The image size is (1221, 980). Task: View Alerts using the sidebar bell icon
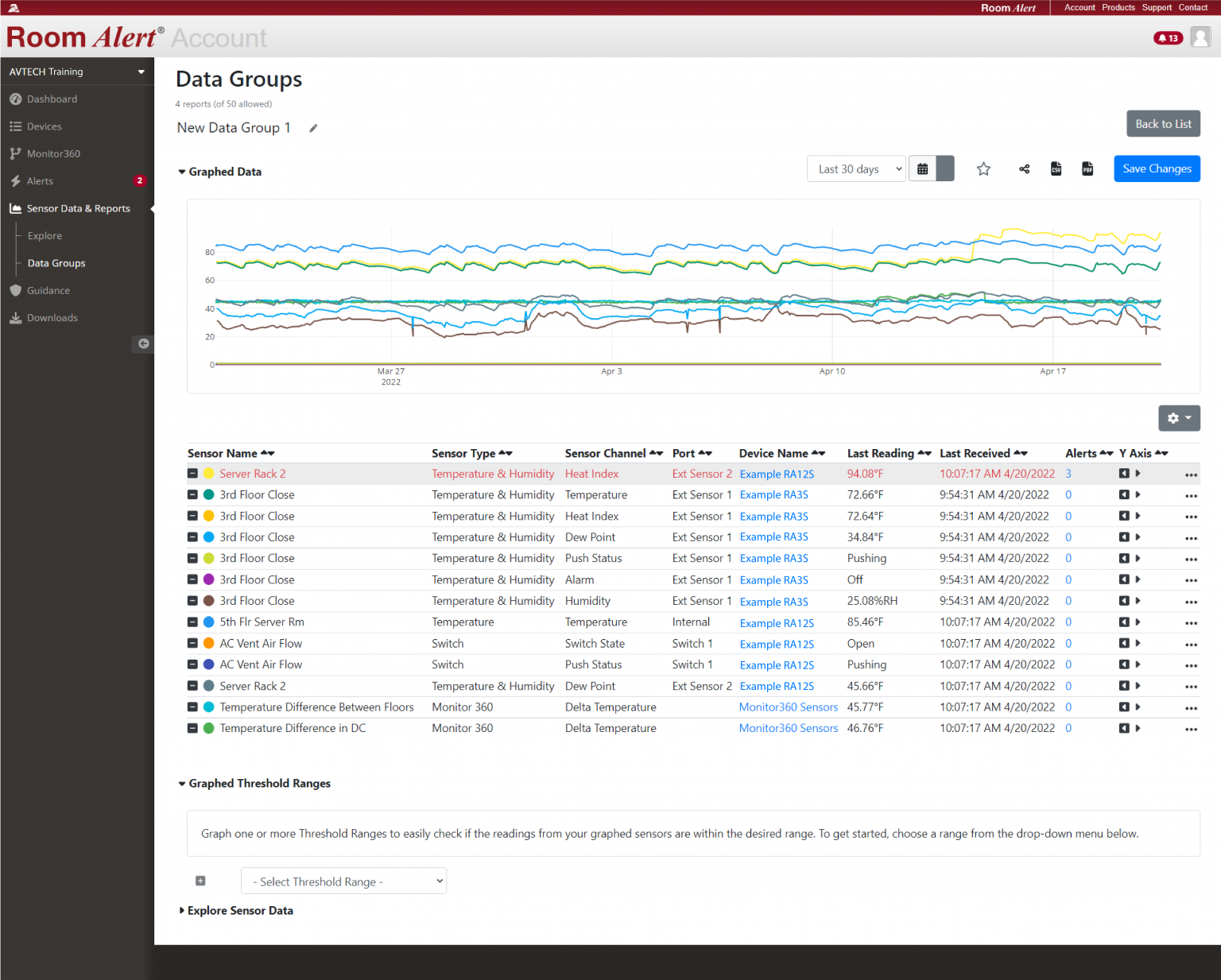[40, 180]
